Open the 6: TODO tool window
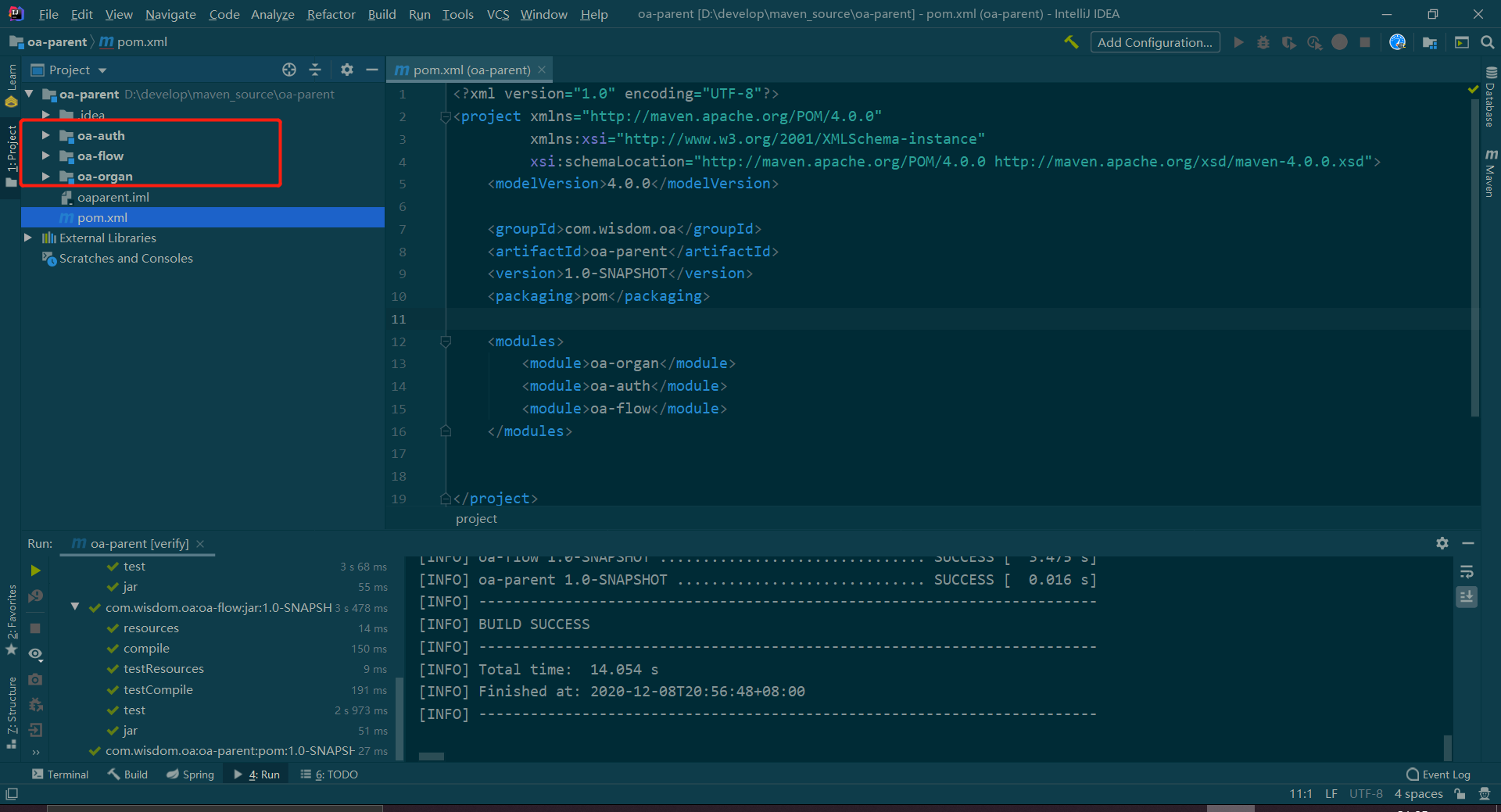The width and height of the screenshot is (1501, 812). coord(329,774)
